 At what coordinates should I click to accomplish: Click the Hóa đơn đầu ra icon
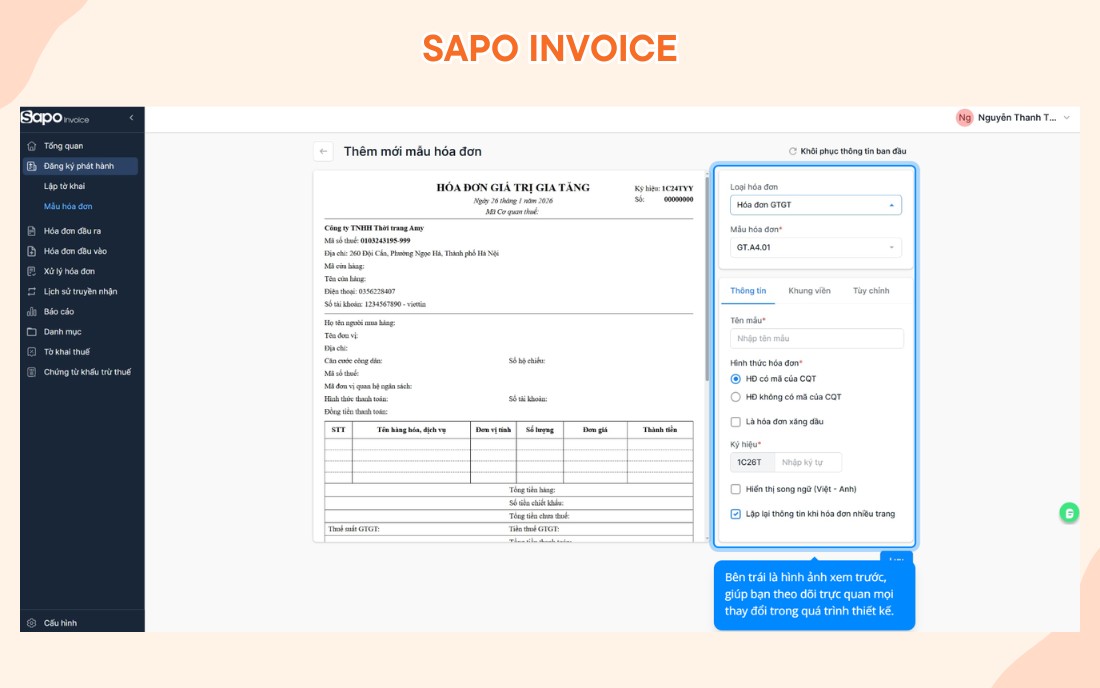click(x=32, y=231)
